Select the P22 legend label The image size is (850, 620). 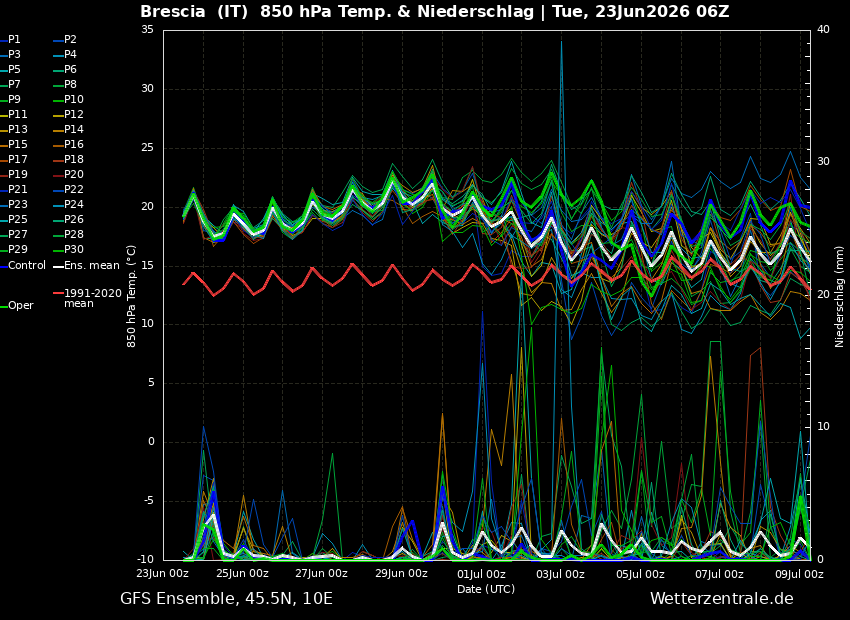pyautogui.click(x=74, y=189)
